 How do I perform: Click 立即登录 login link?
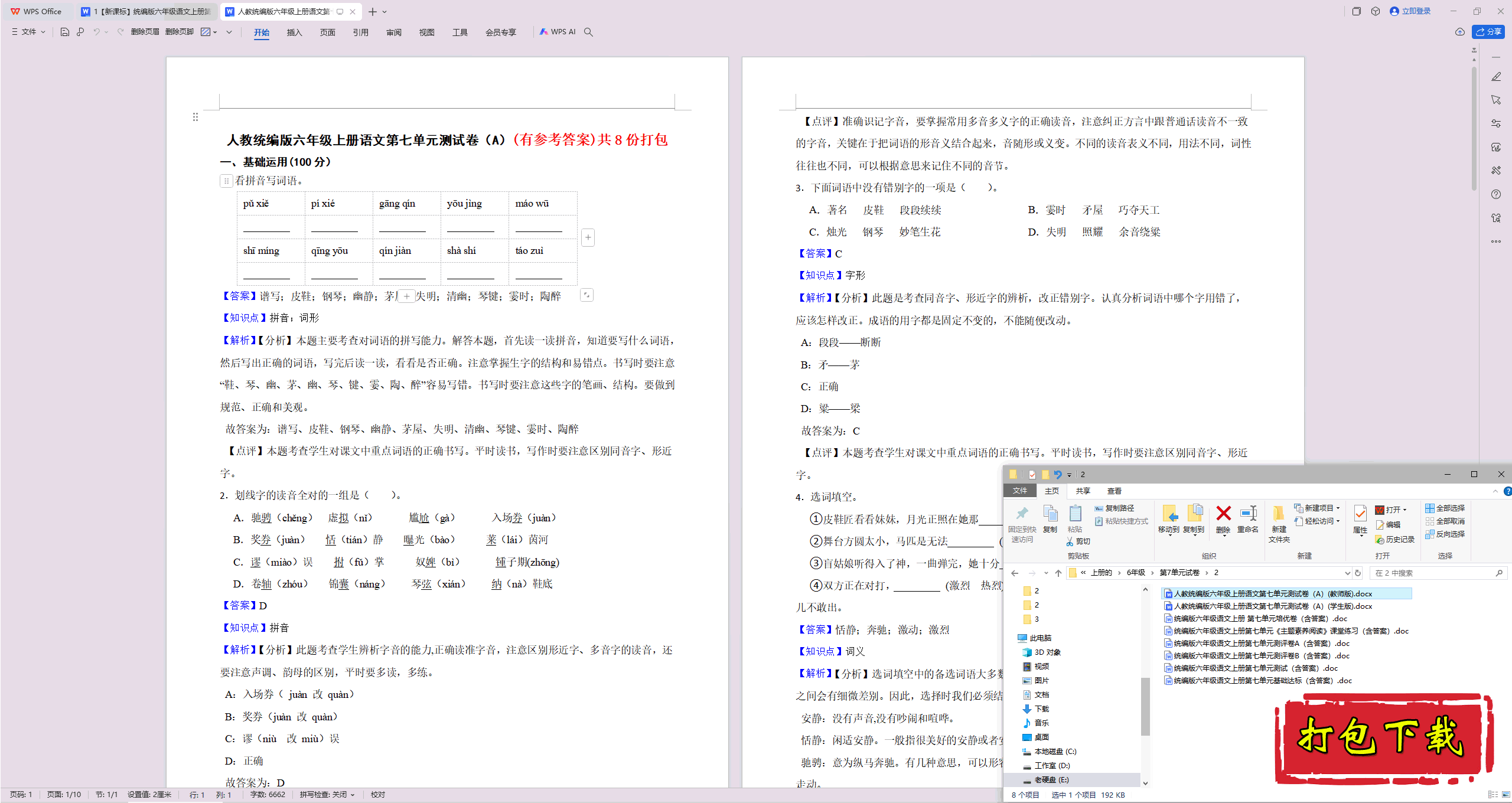click(x=1410, y=11)
